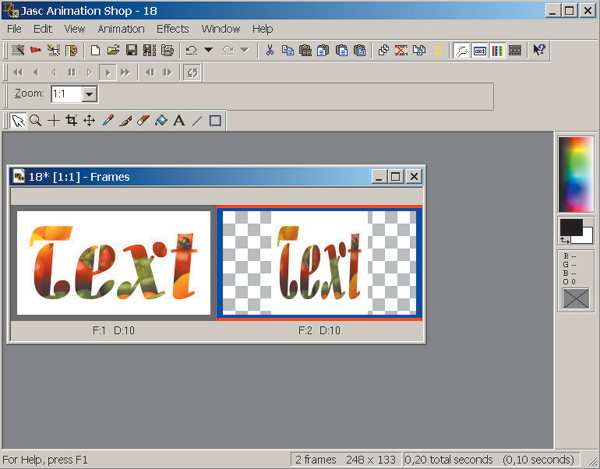Click the highlighted play forward button
The image size is (600, 469).
[x=108, y=72]
